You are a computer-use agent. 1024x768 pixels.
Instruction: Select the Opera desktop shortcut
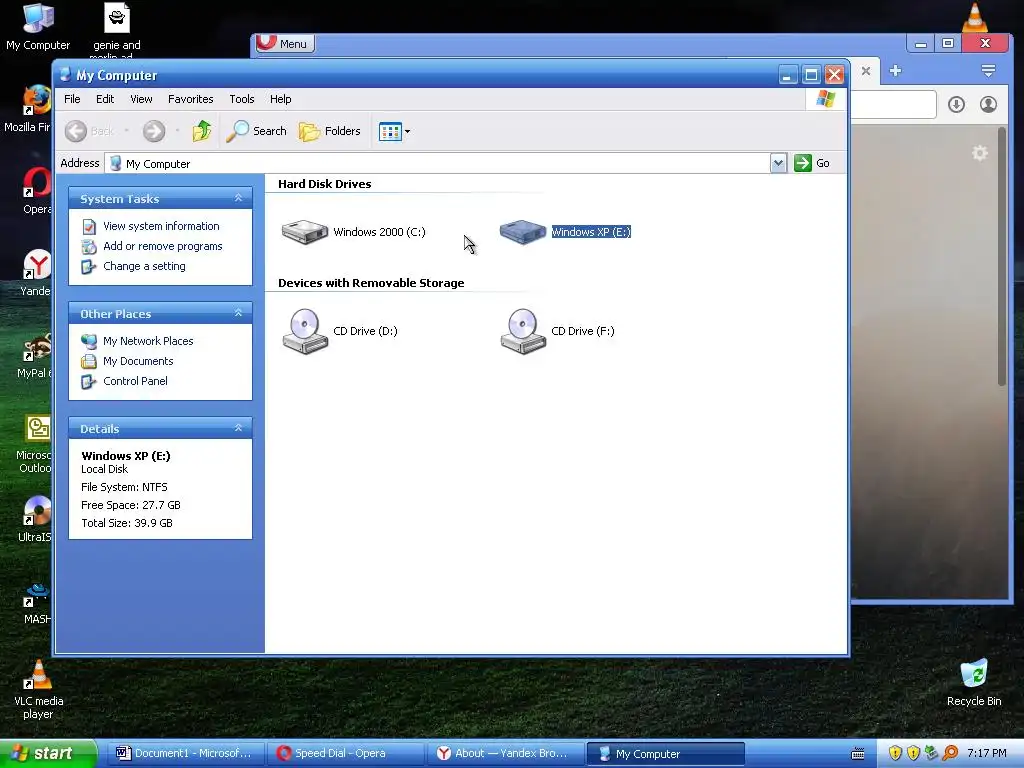(x=36, y=191)
